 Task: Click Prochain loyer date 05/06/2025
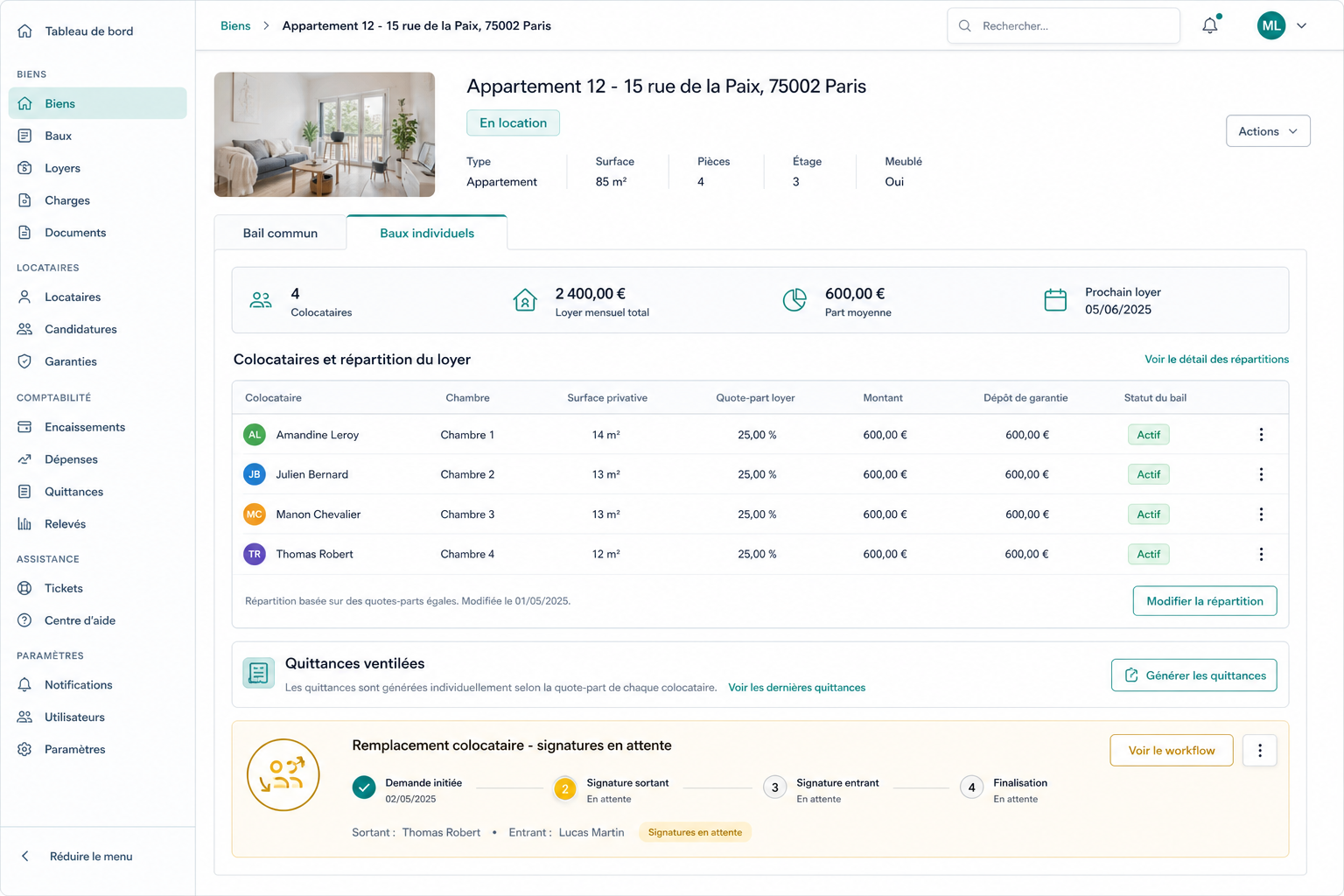[x=1118, y=310]
